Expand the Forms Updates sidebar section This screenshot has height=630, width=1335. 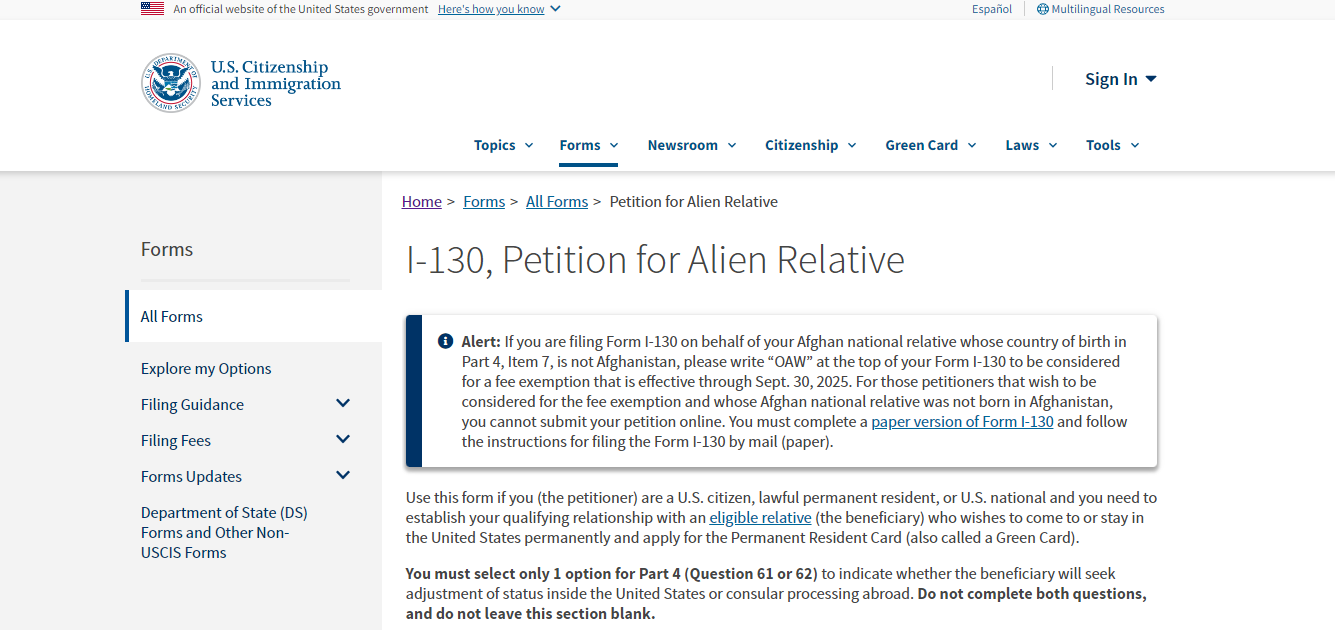(343, 476)
